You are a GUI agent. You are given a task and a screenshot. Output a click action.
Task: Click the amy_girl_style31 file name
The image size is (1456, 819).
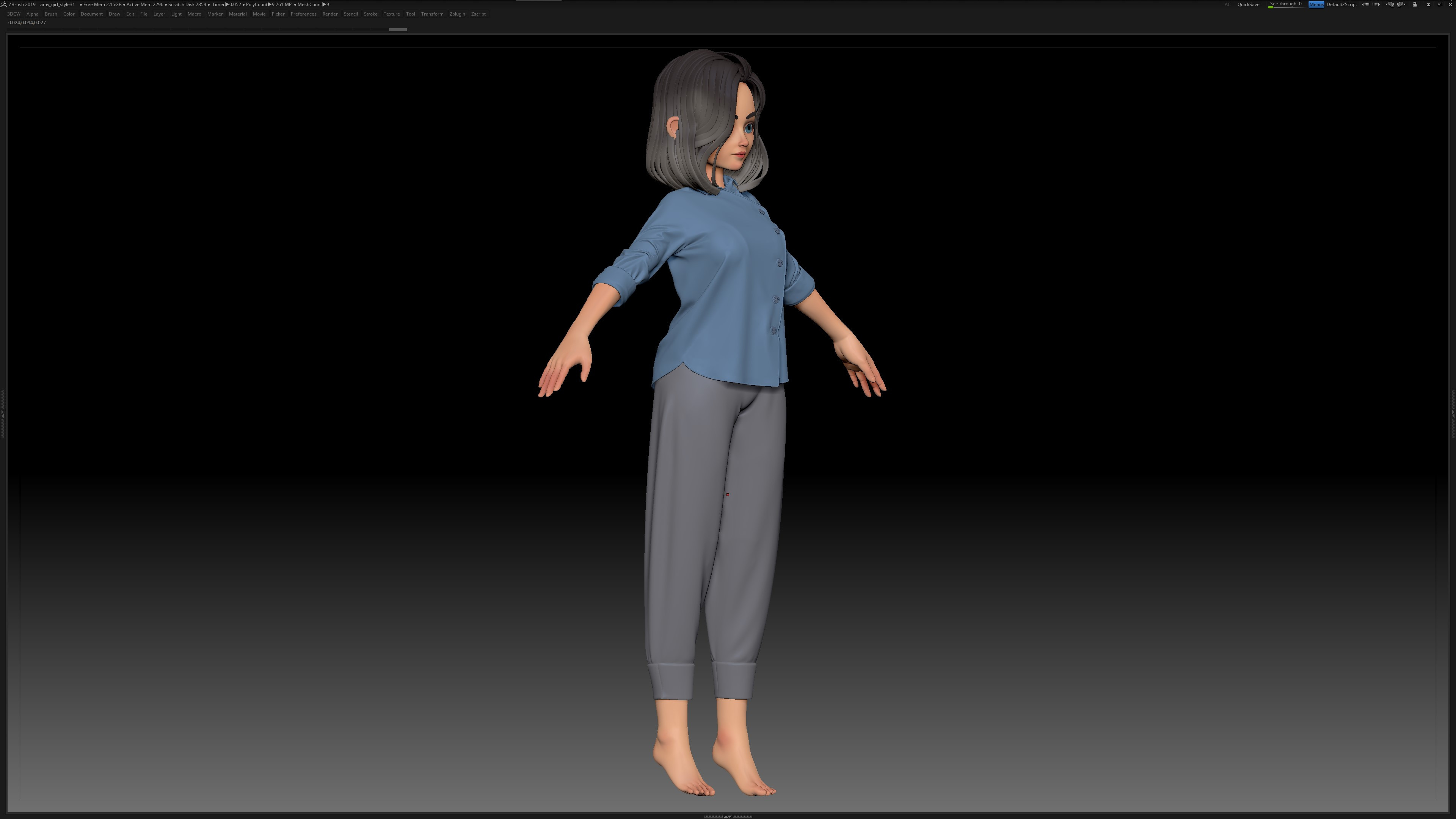(x=57, y=5)
